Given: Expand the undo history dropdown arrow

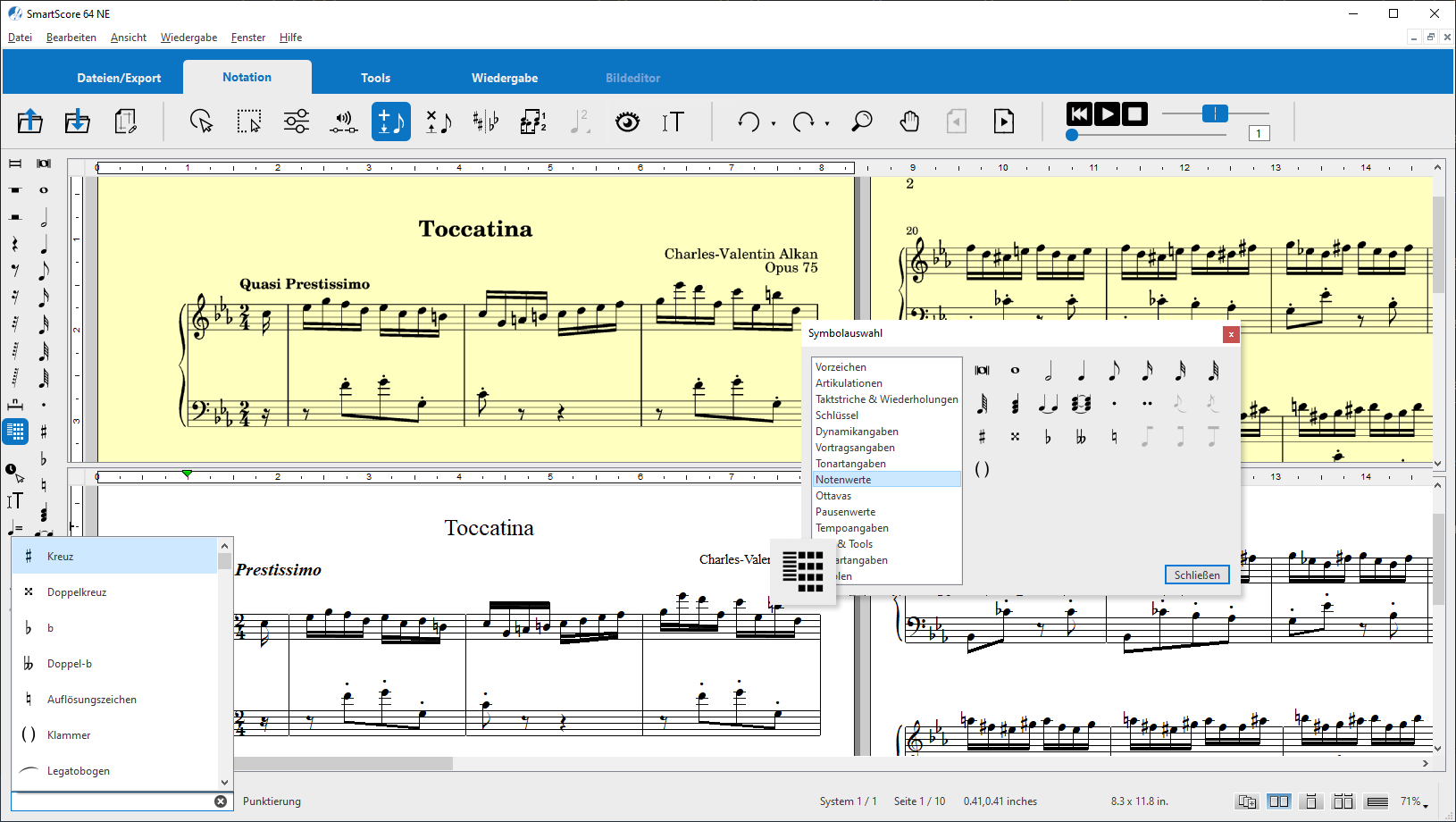Looking at the screenshot, I should 774,124.
